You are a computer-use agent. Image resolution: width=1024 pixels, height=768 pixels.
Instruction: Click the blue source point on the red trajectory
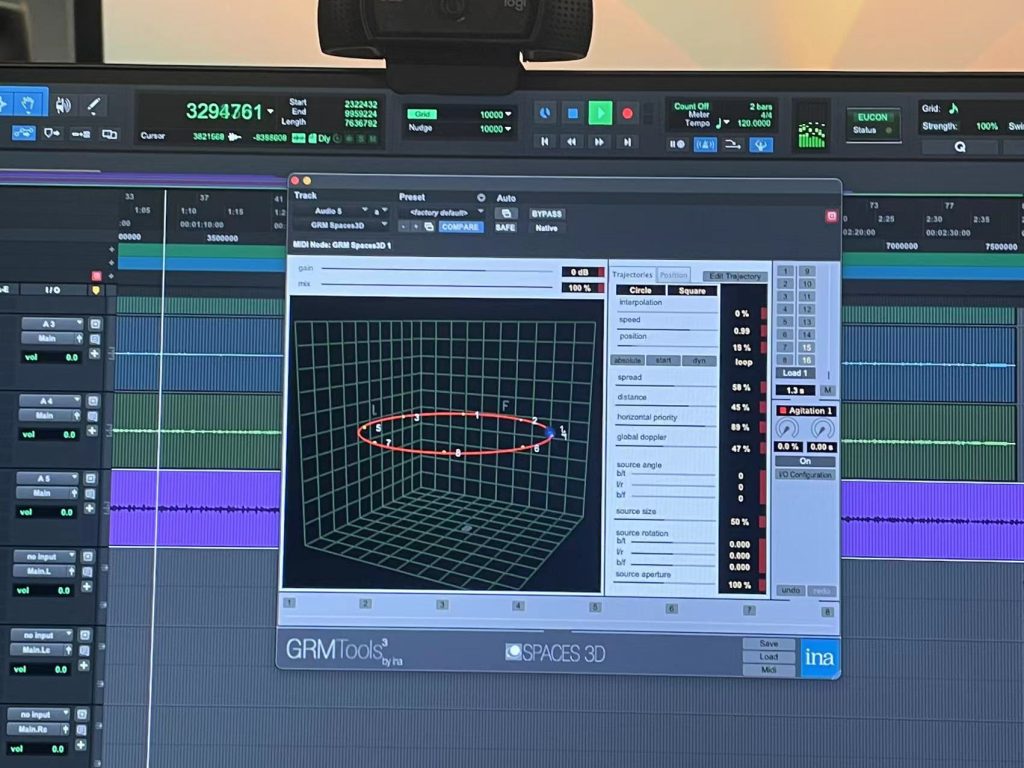tap(550, 432)
